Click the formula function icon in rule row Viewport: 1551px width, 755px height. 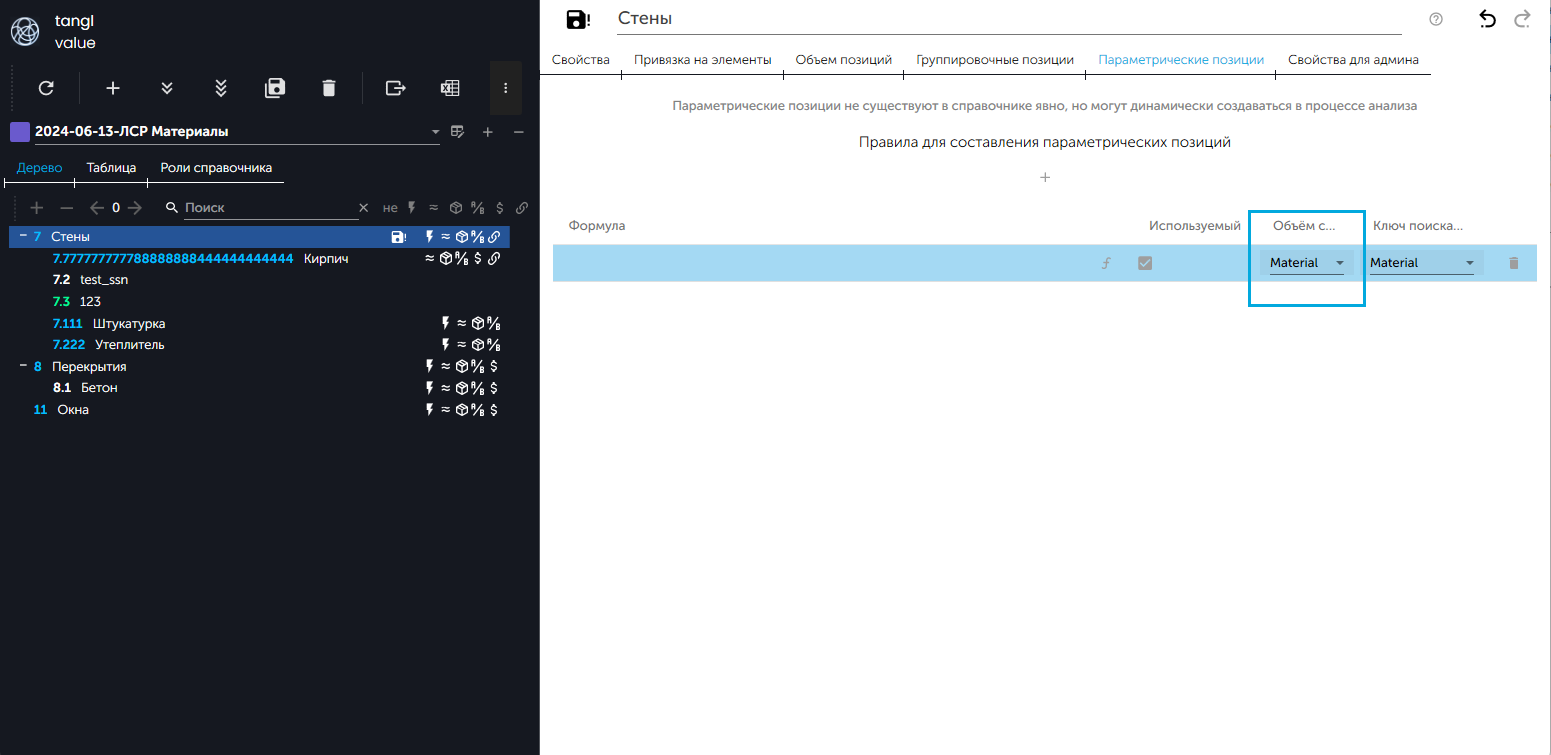(1106, 263)
